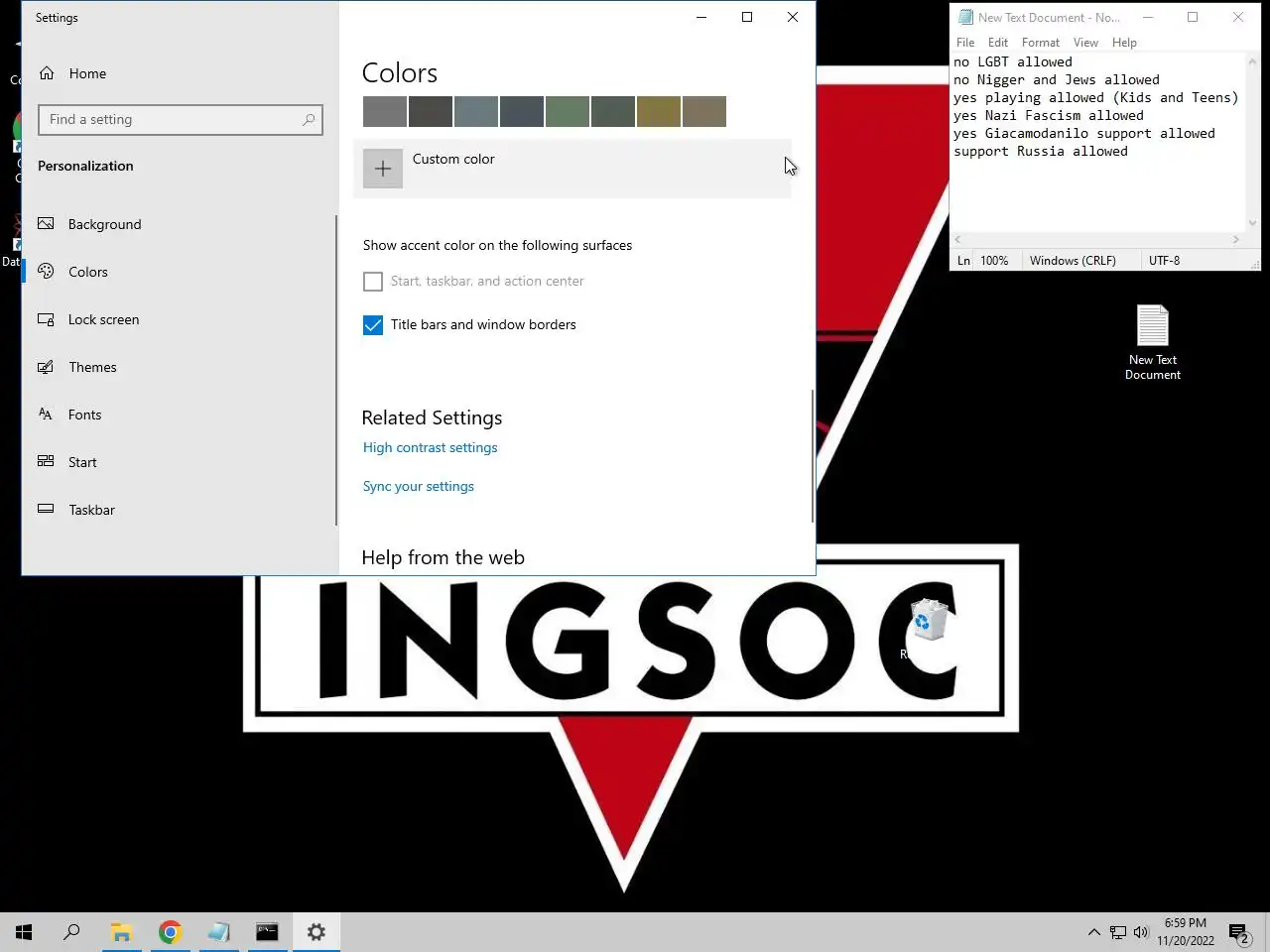Open the Format menu in Notepad
This screenshot has width=1270, height=952.
tap(1041, 43)
